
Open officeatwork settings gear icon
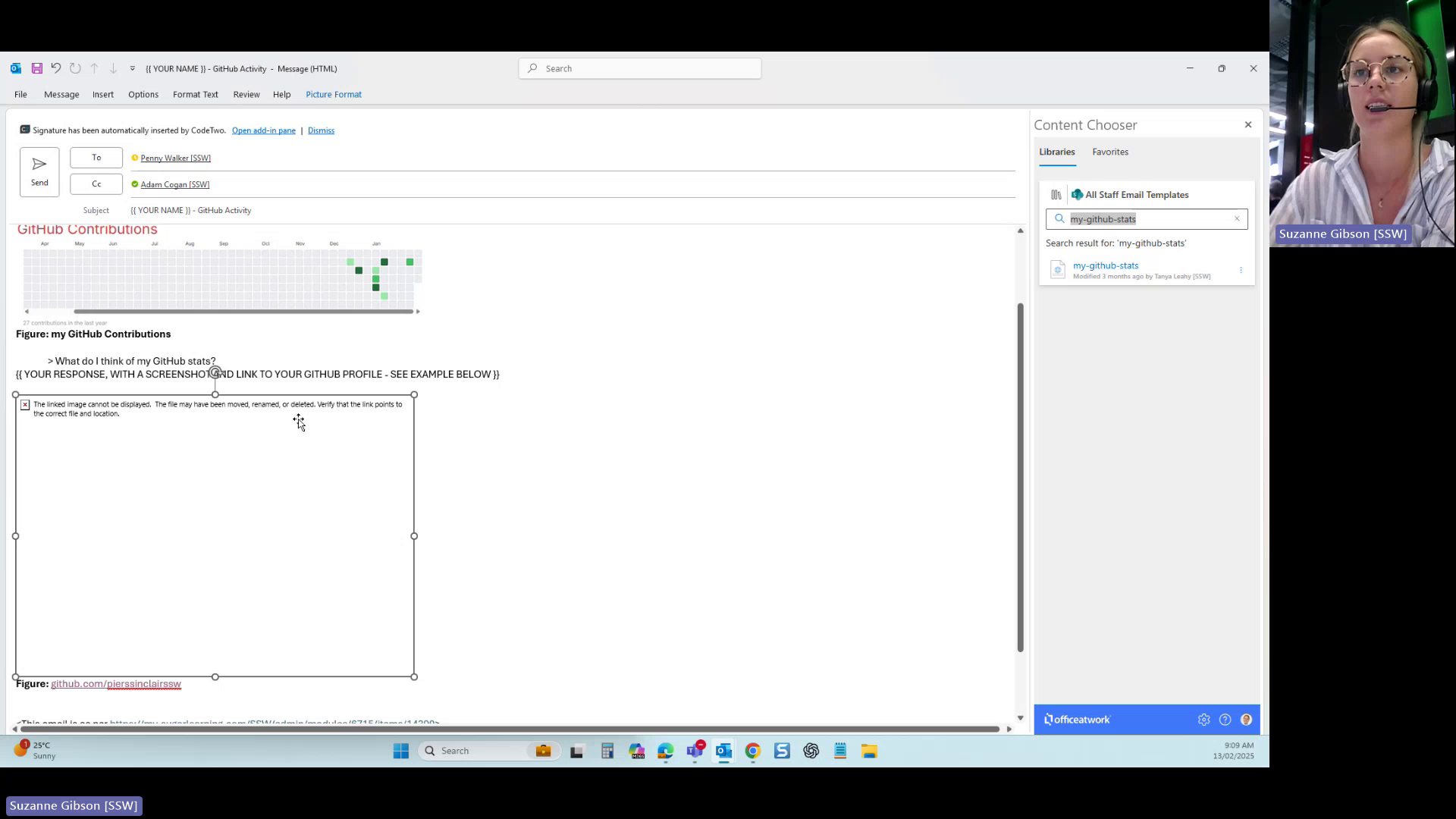(x=1203, y=719)
